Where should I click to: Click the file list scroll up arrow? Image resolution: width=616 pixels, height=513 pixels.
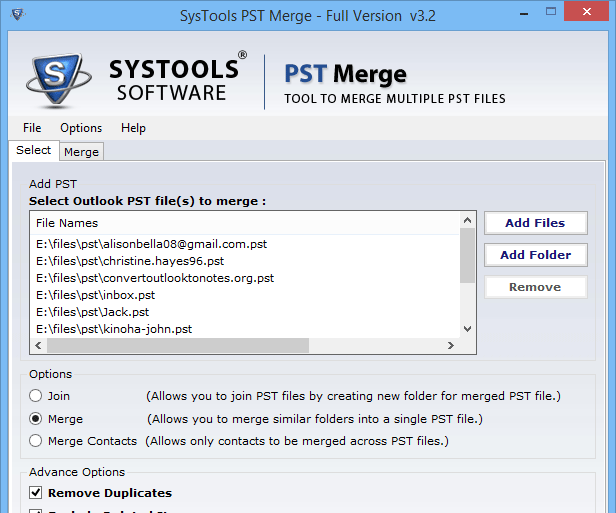tap(467, 220)
